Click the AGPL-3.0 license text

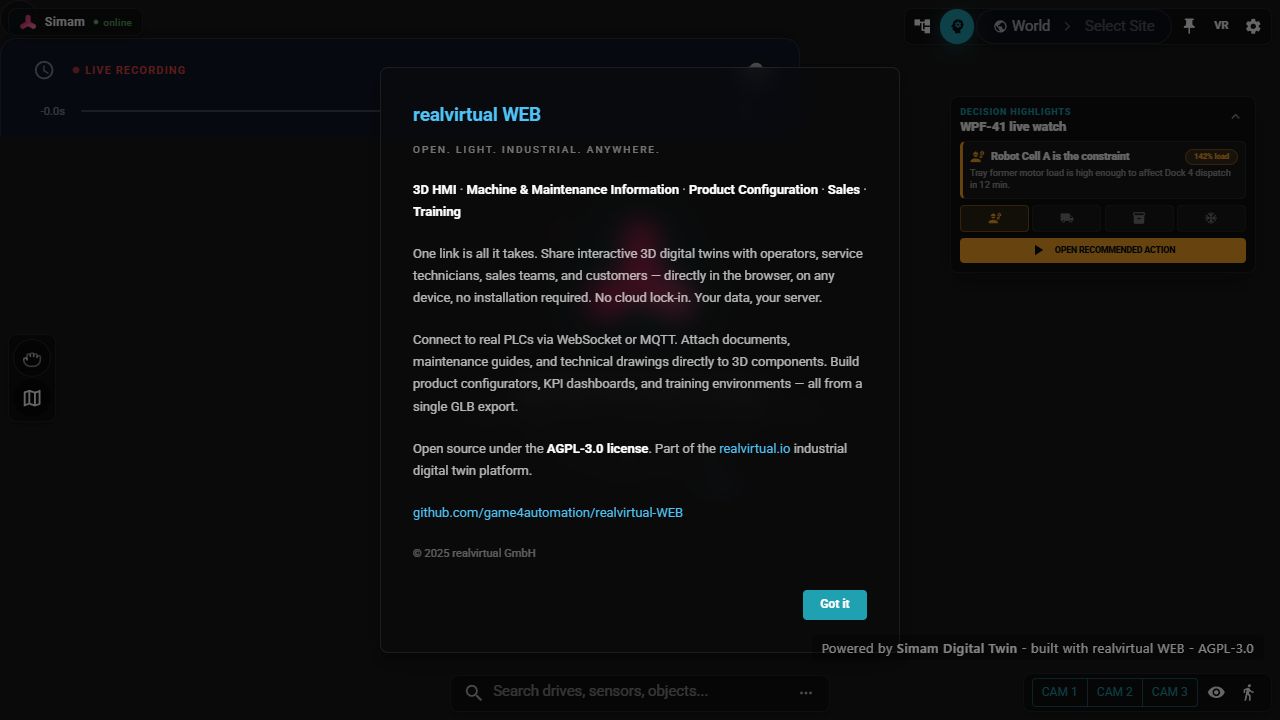[x=597, y=448]
